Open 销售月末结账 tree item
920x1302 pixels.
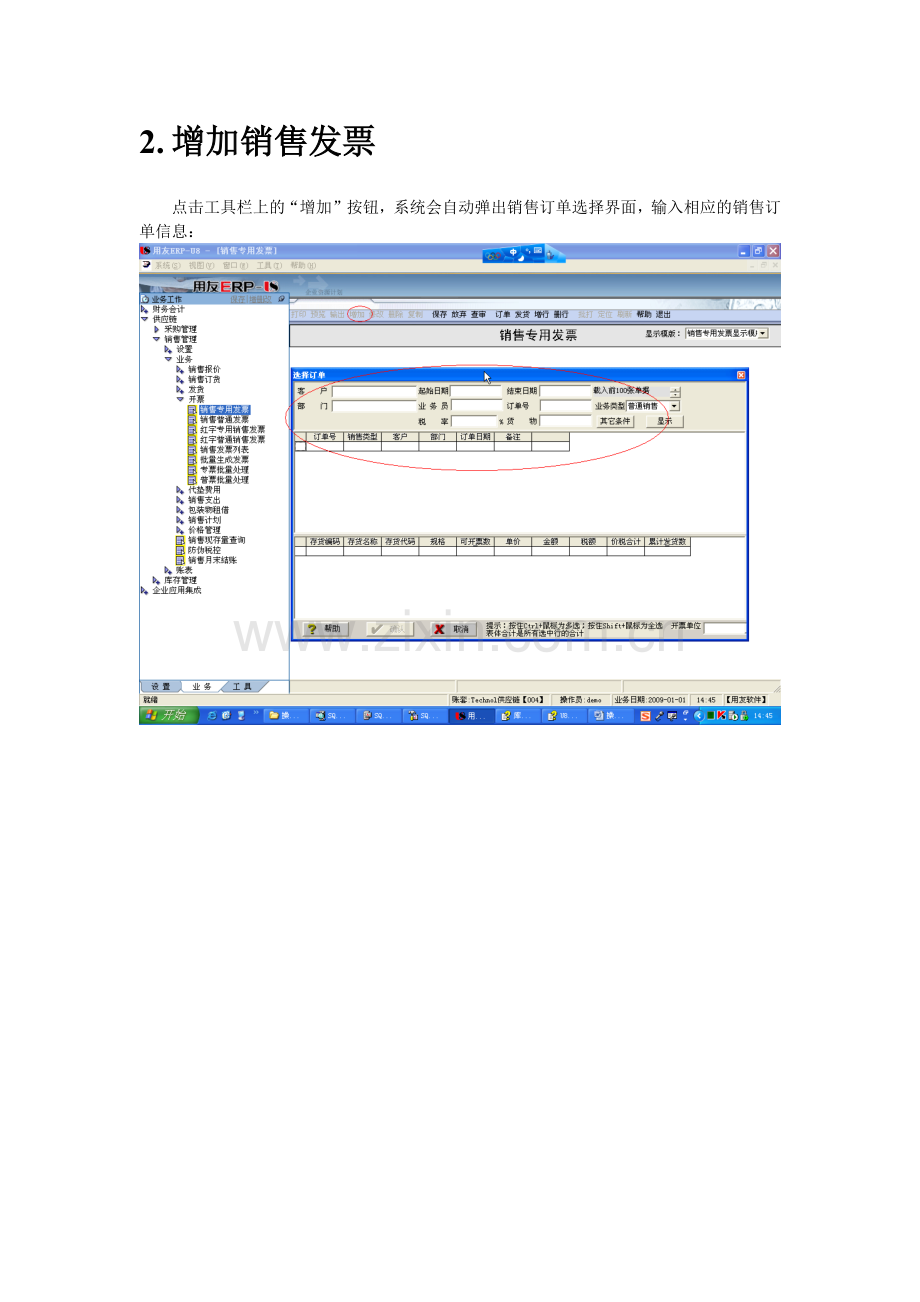[212, 560]
